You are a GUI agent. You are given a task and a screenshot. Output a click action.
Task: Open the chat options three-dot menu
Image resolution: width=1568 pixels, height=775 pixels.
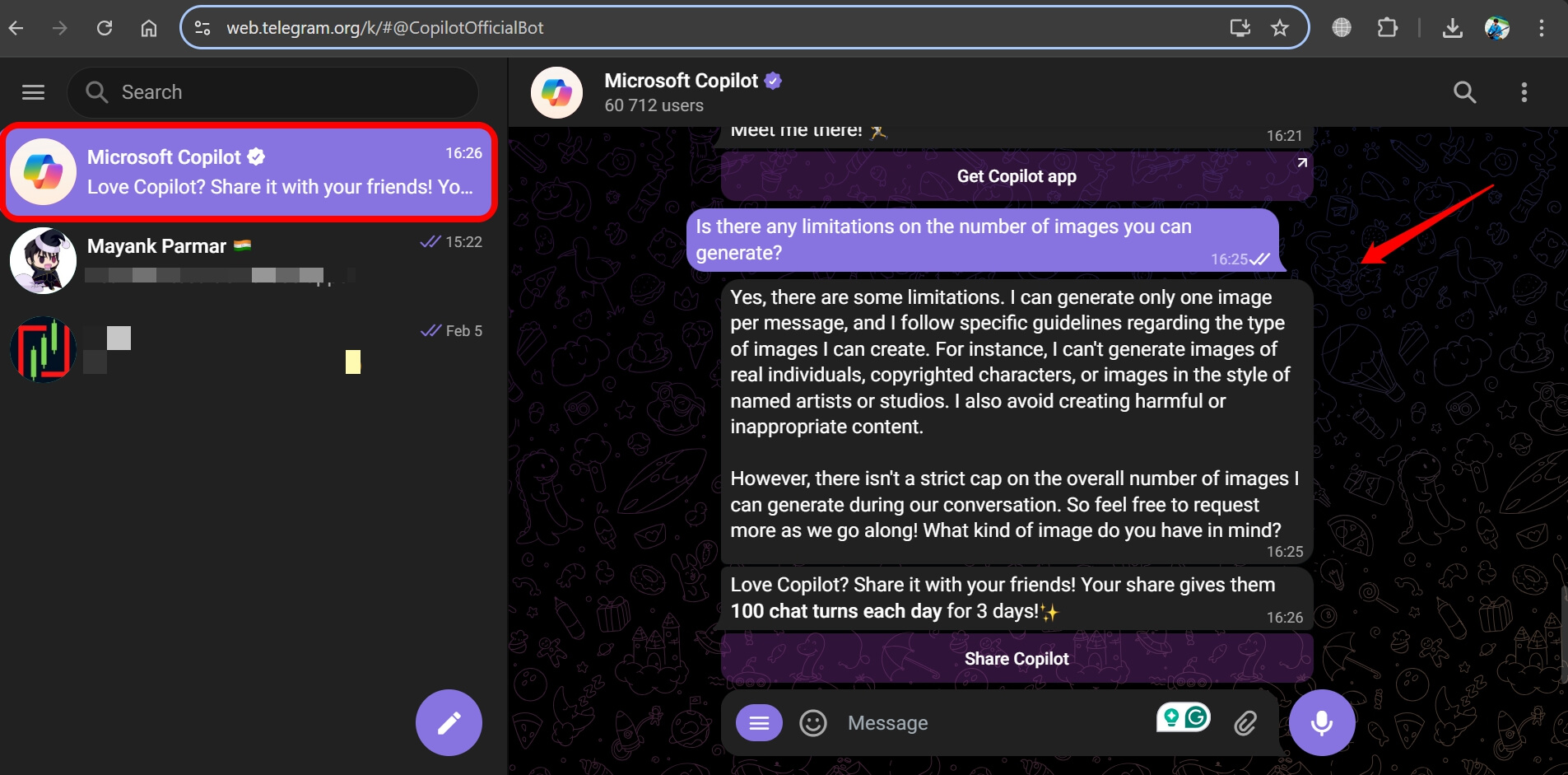(x=1524, y=92)
